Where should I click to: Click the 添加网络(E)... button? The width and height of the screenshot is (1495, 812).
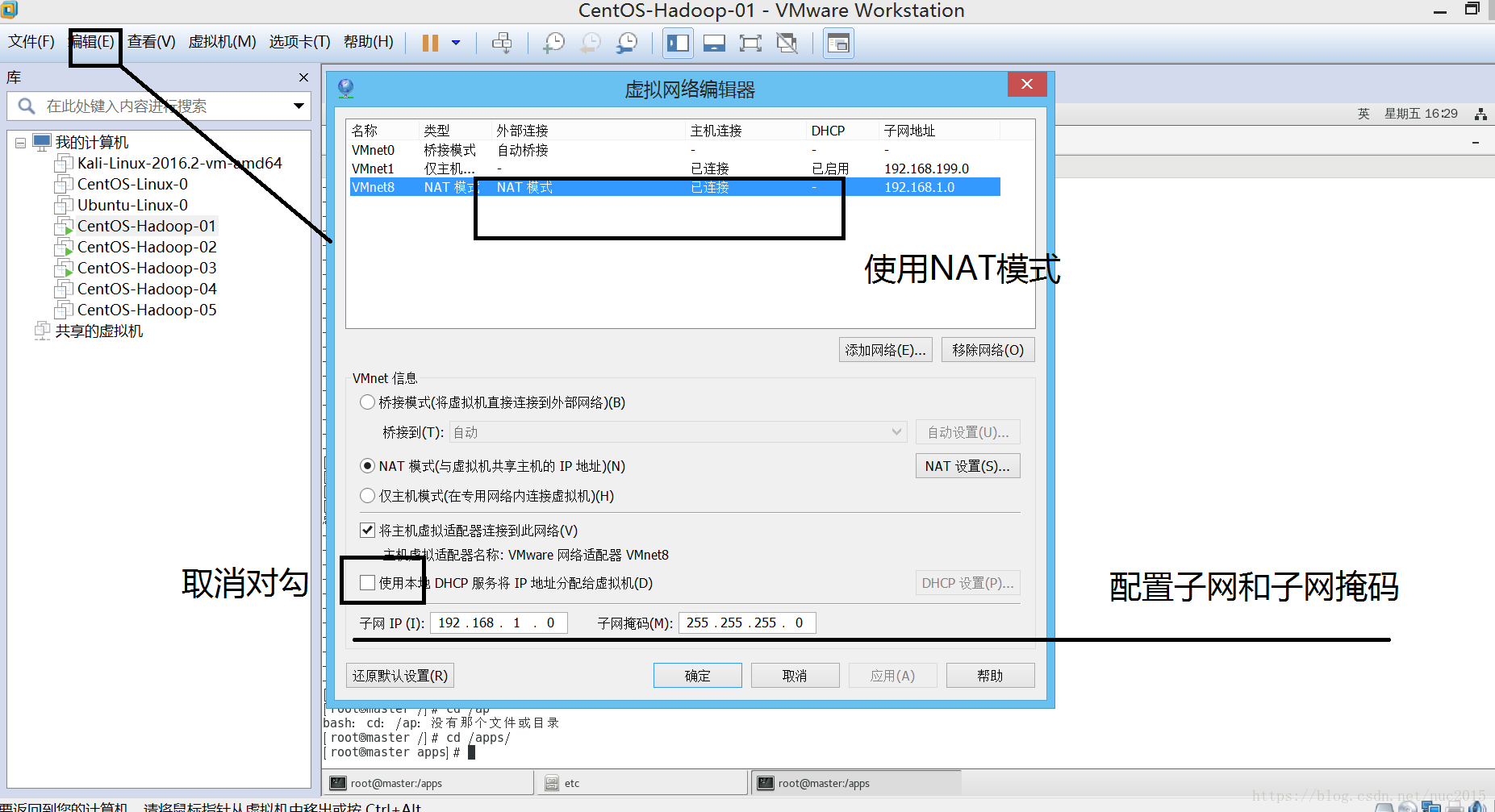pyautogui.click(x=886, y=350)
